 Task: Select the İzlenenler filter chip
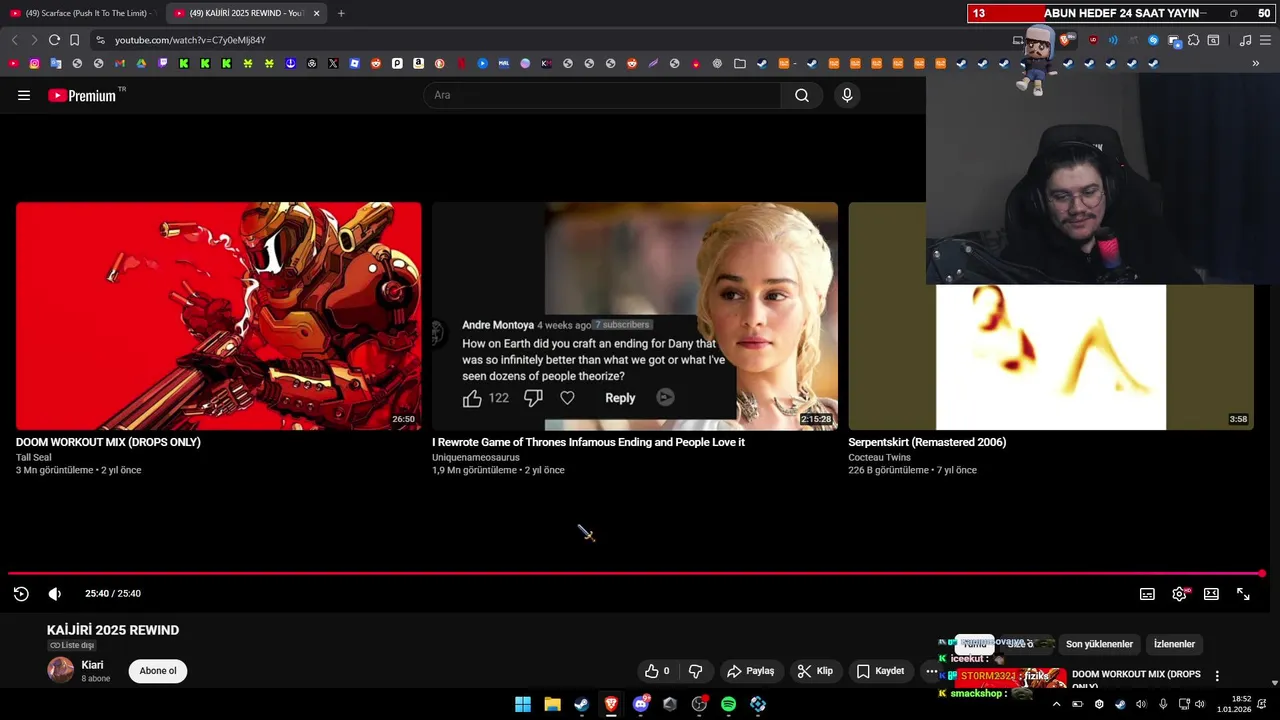pyautogui.click(x=1174, y=644)
